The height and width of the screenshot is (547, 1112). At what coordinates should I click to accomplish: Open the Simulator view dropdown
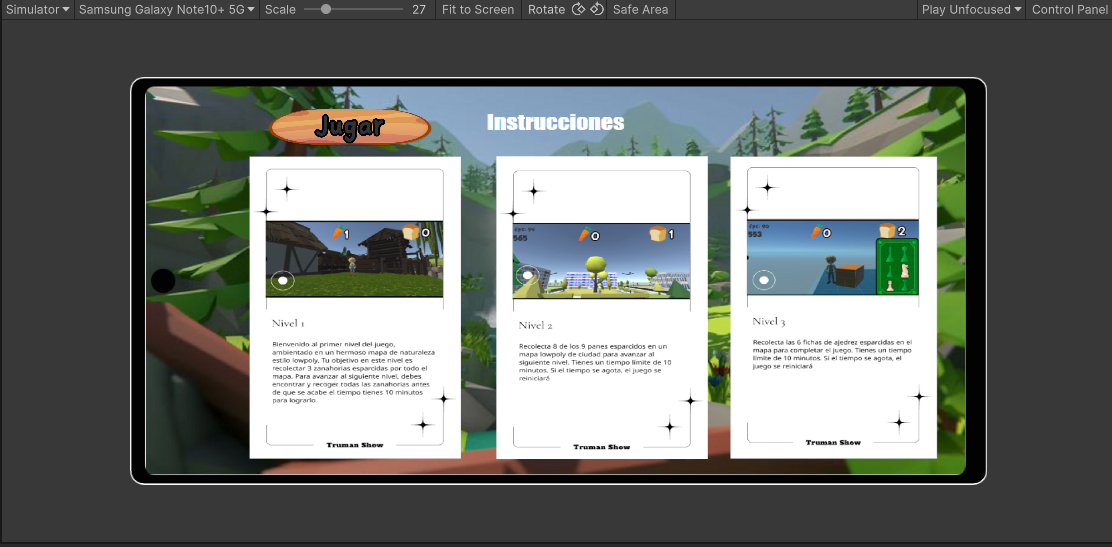[37, 9]
